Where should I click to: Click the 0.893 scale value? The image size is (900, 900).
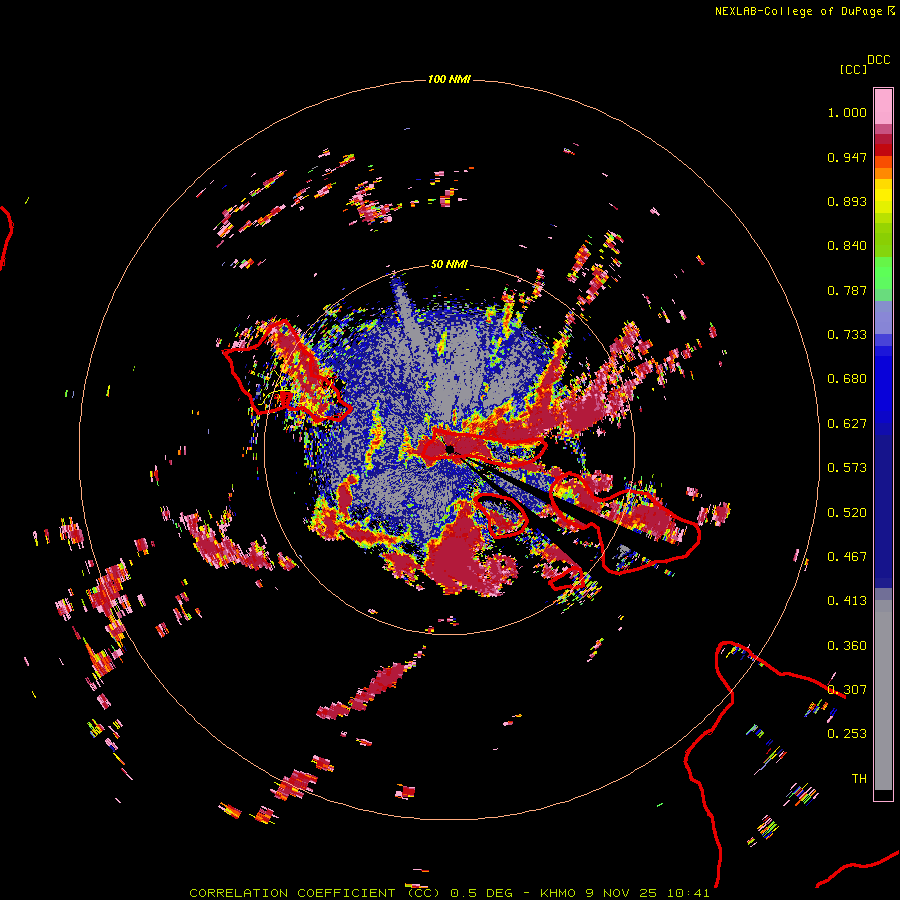[847, 201]
